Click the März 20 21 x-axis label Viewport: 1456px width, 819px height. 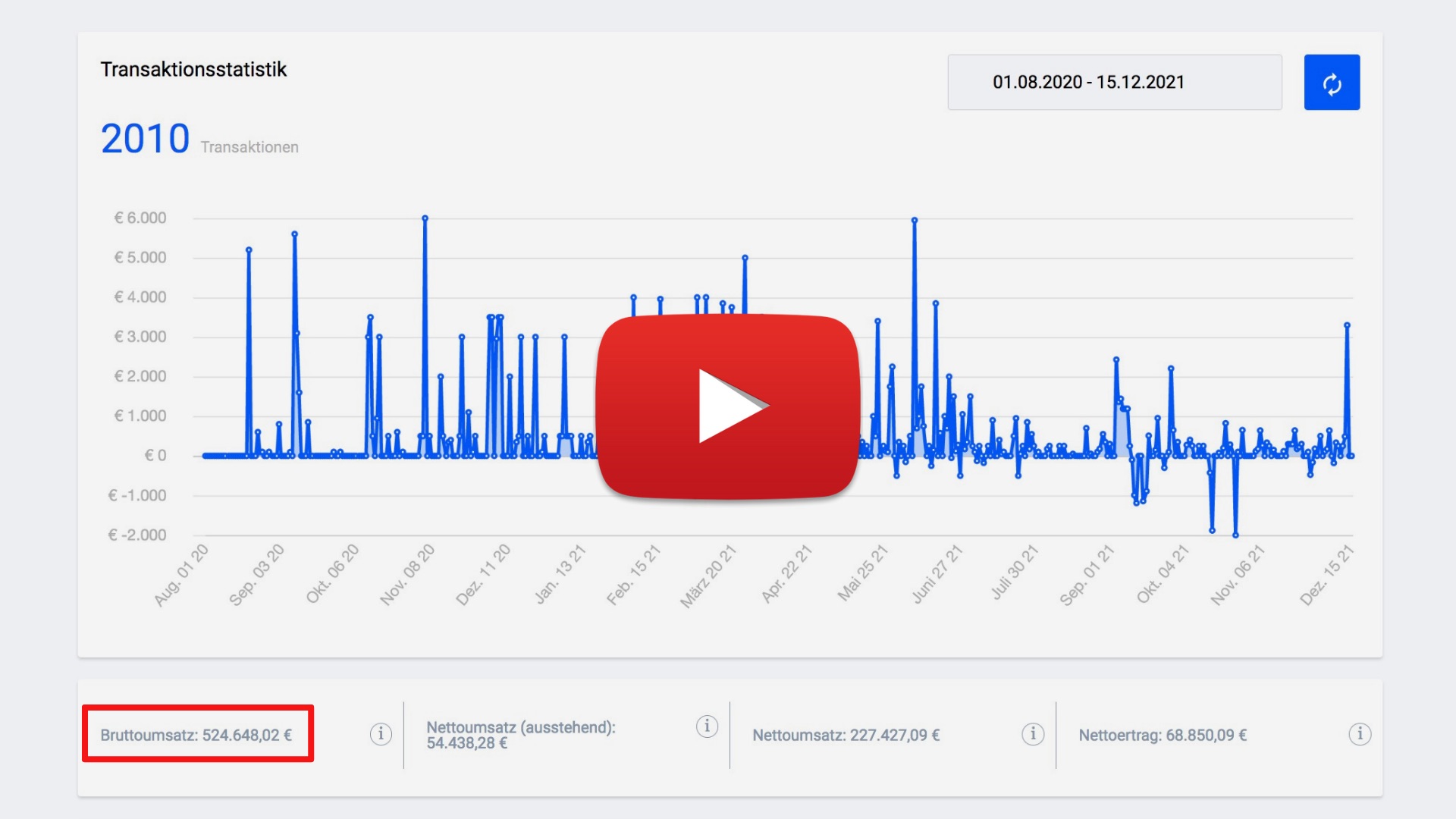(x=708, y=576)
